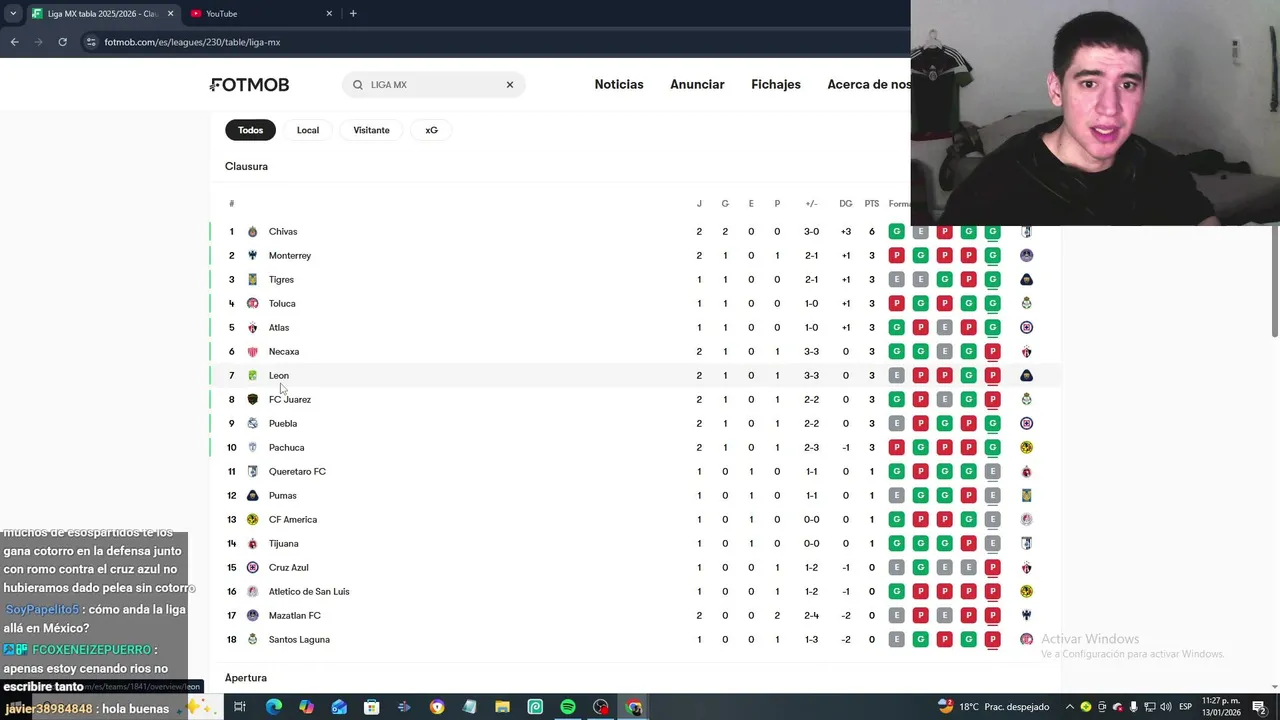Click the Pumas crest icon
Viewport: 1280px width, 720px height.
coord(252,496)
